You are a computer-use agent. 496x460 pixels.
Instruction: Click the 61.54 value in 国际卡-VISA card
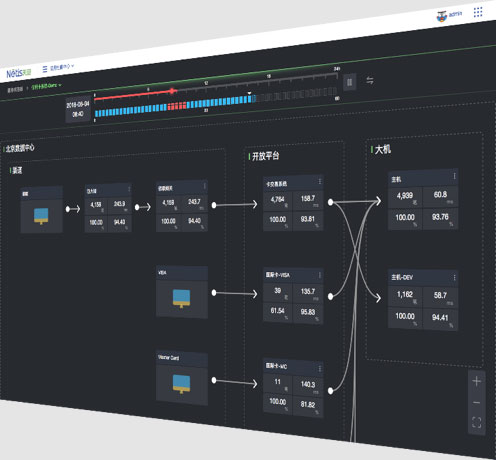tap(277, 311)
